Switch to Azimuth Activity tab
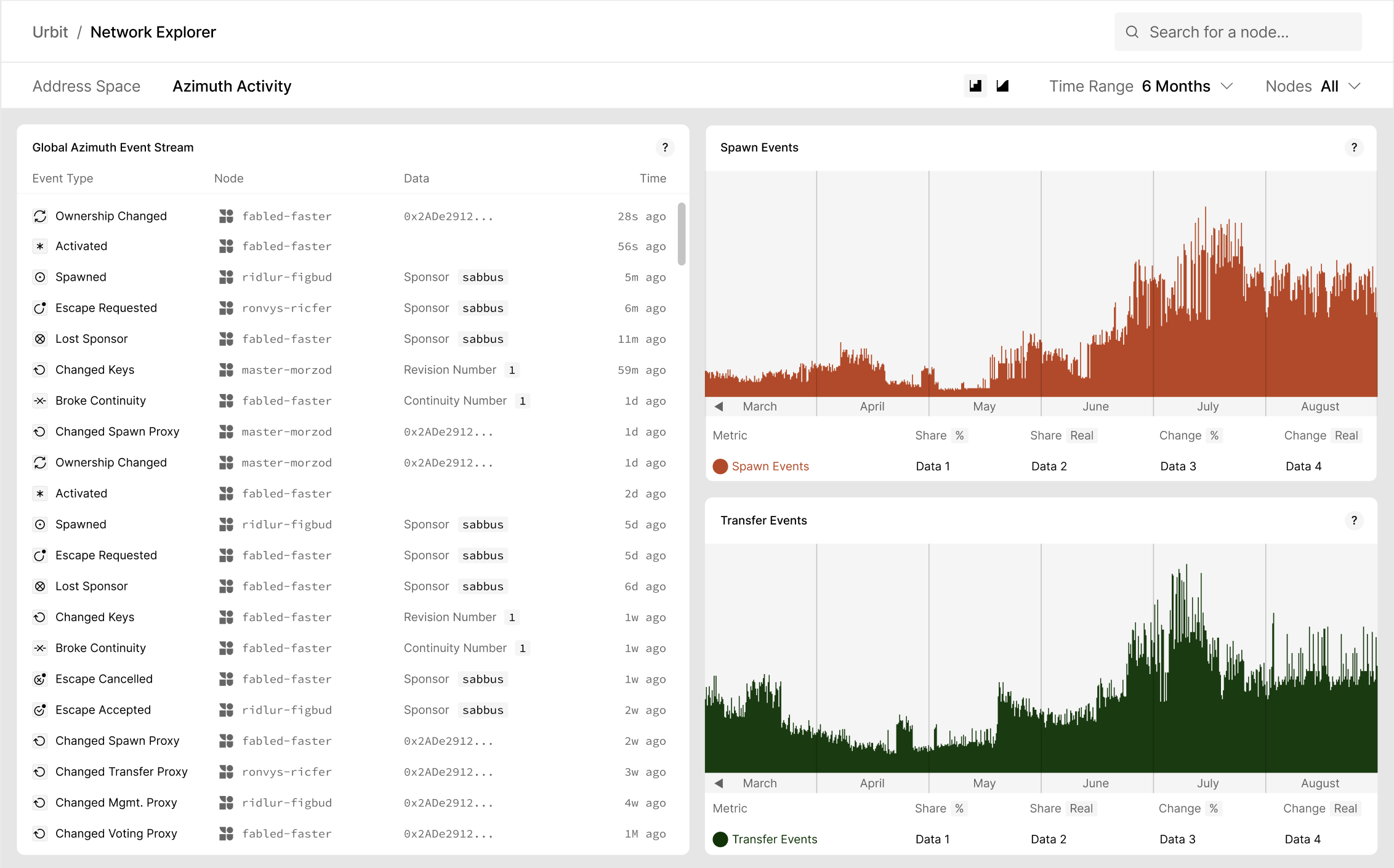 coord(232,86)
